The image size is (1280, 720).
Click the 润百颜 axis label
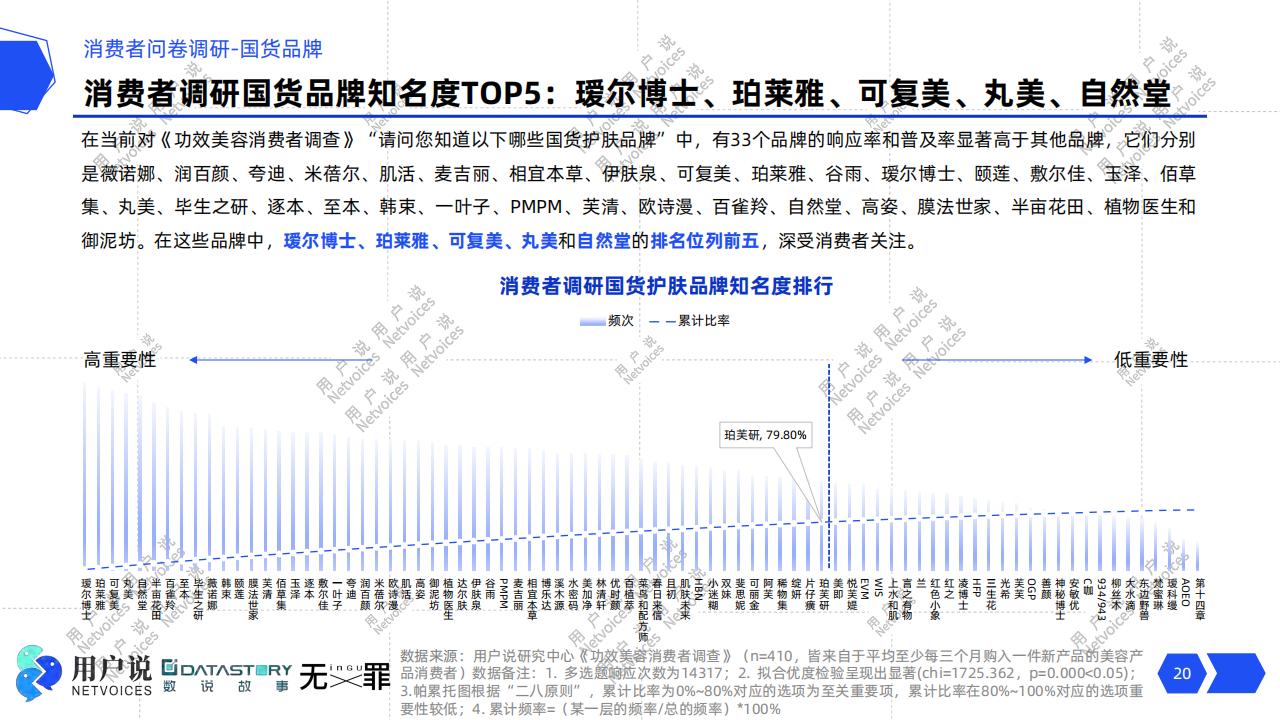[365, 594]
